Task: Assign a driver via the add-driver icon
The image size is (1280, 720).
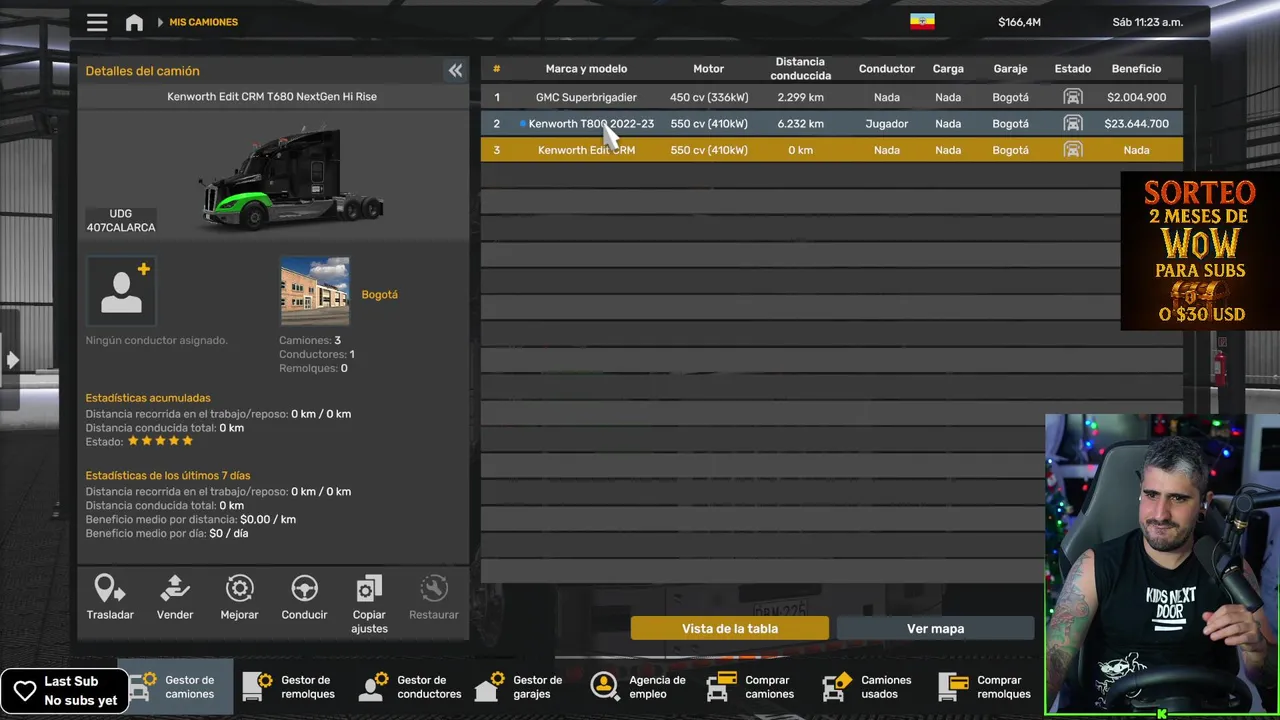Action: point(121,291)
